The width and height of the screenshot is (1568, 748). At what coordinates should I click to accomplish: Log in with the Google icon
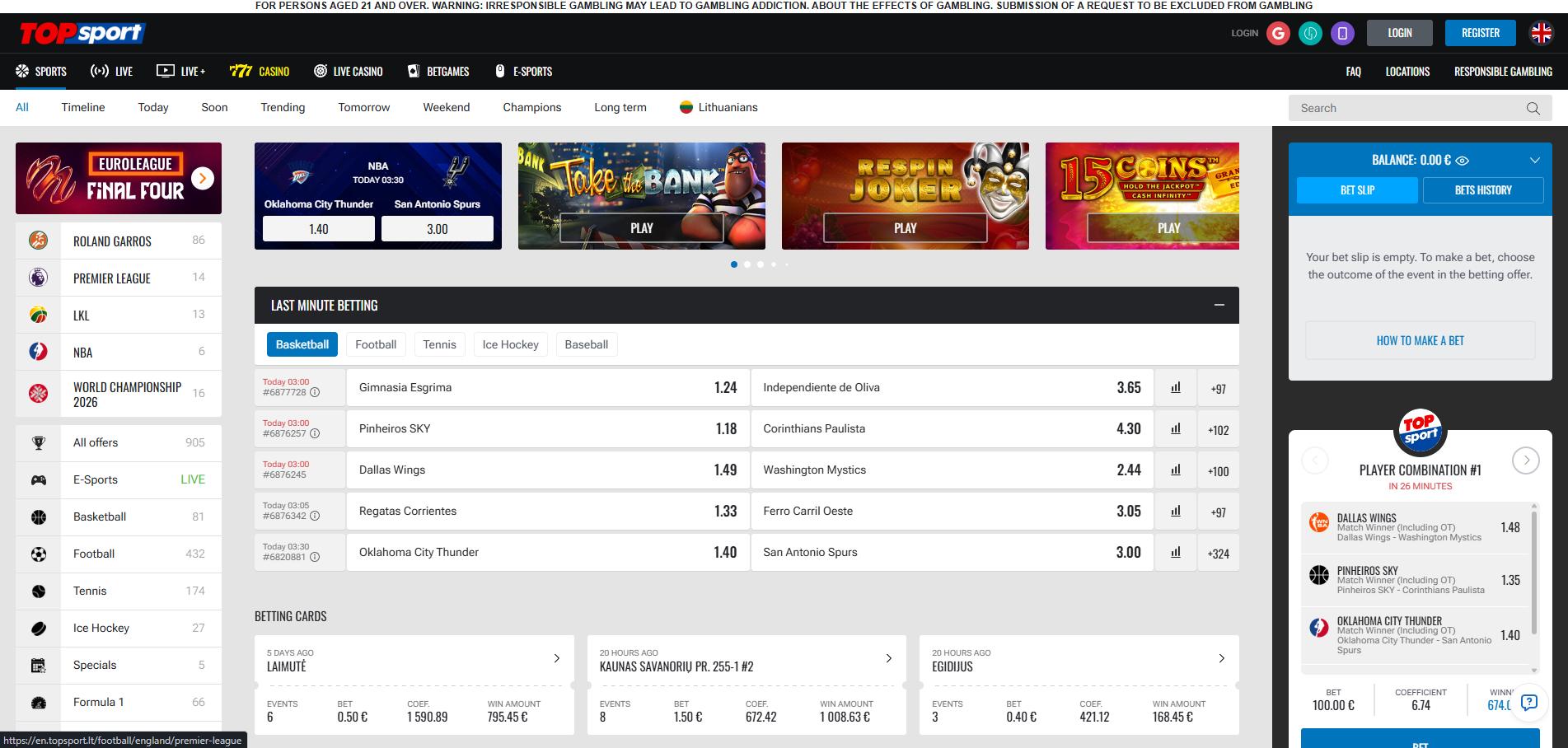1278,33
